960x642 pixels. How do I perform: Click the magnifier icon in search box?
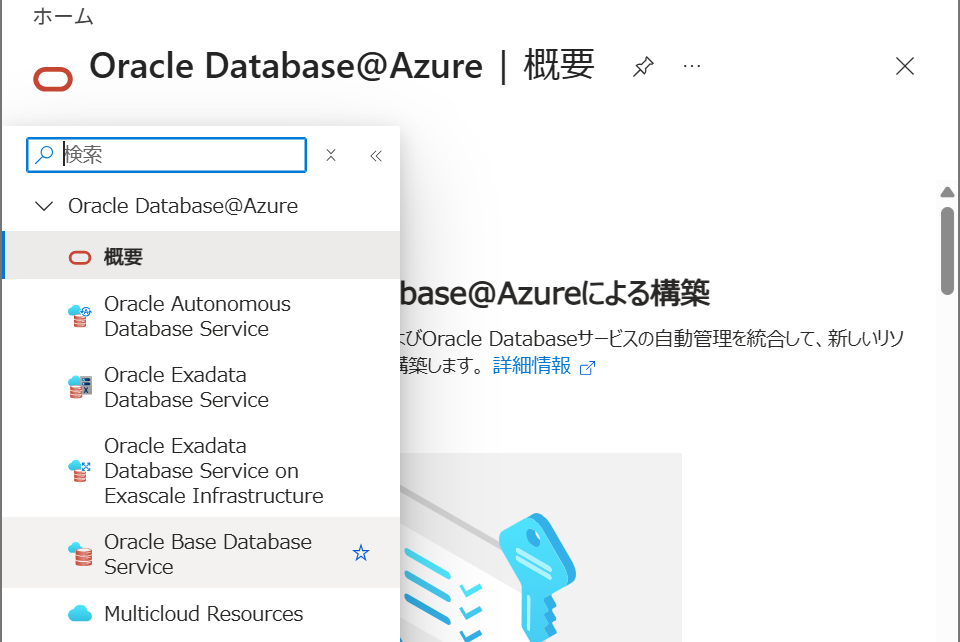44,155
